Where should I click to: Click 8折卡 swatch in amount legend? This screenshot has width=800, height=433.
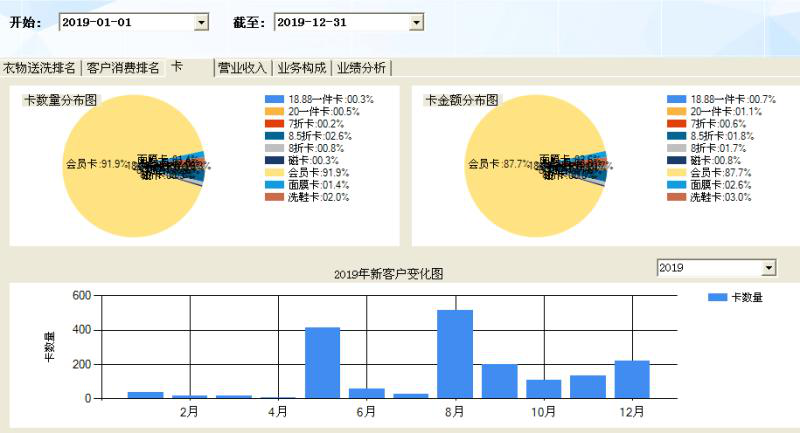tap(677, 148)
